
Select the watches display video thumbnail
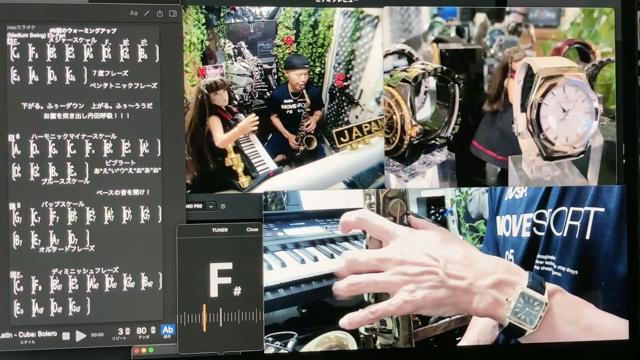point(500,97)
